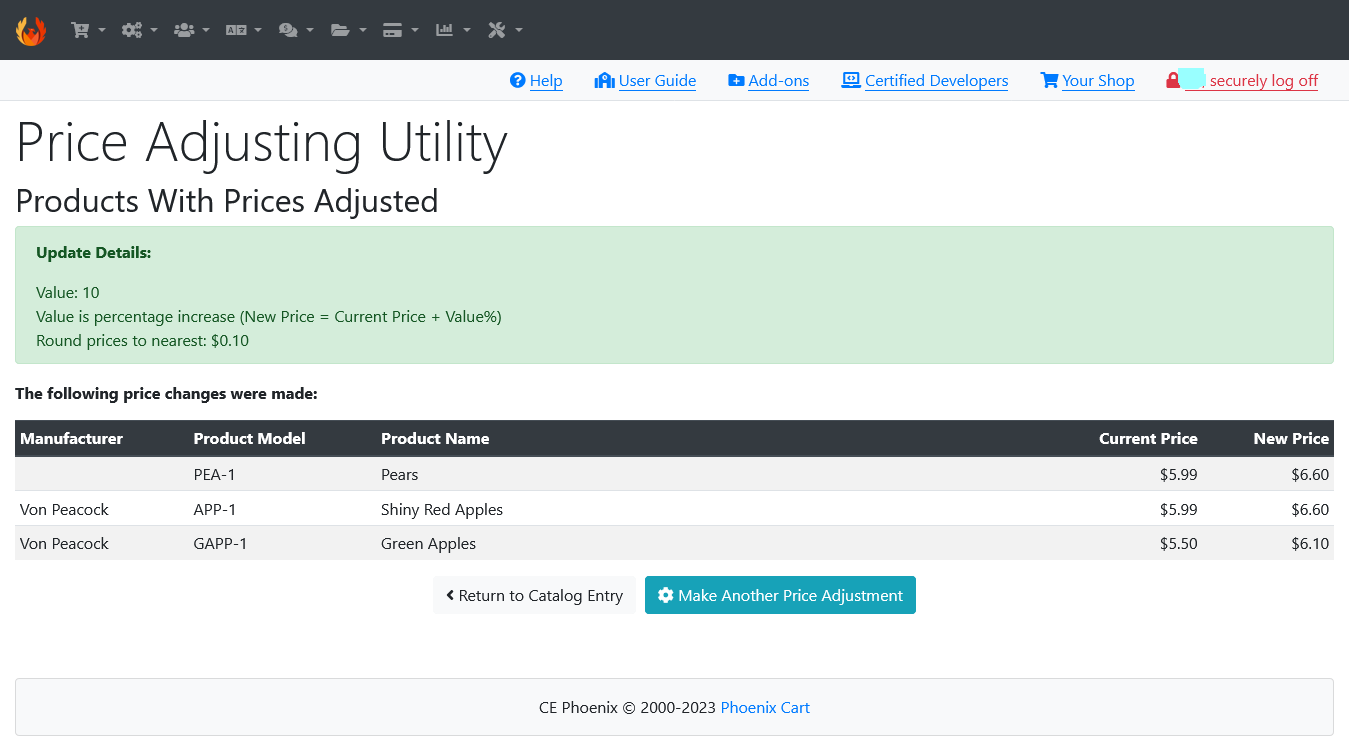Click the Update Details heading
Image resolution: width=1349 pixels, height=752 pixels.
tap(93, 253)
